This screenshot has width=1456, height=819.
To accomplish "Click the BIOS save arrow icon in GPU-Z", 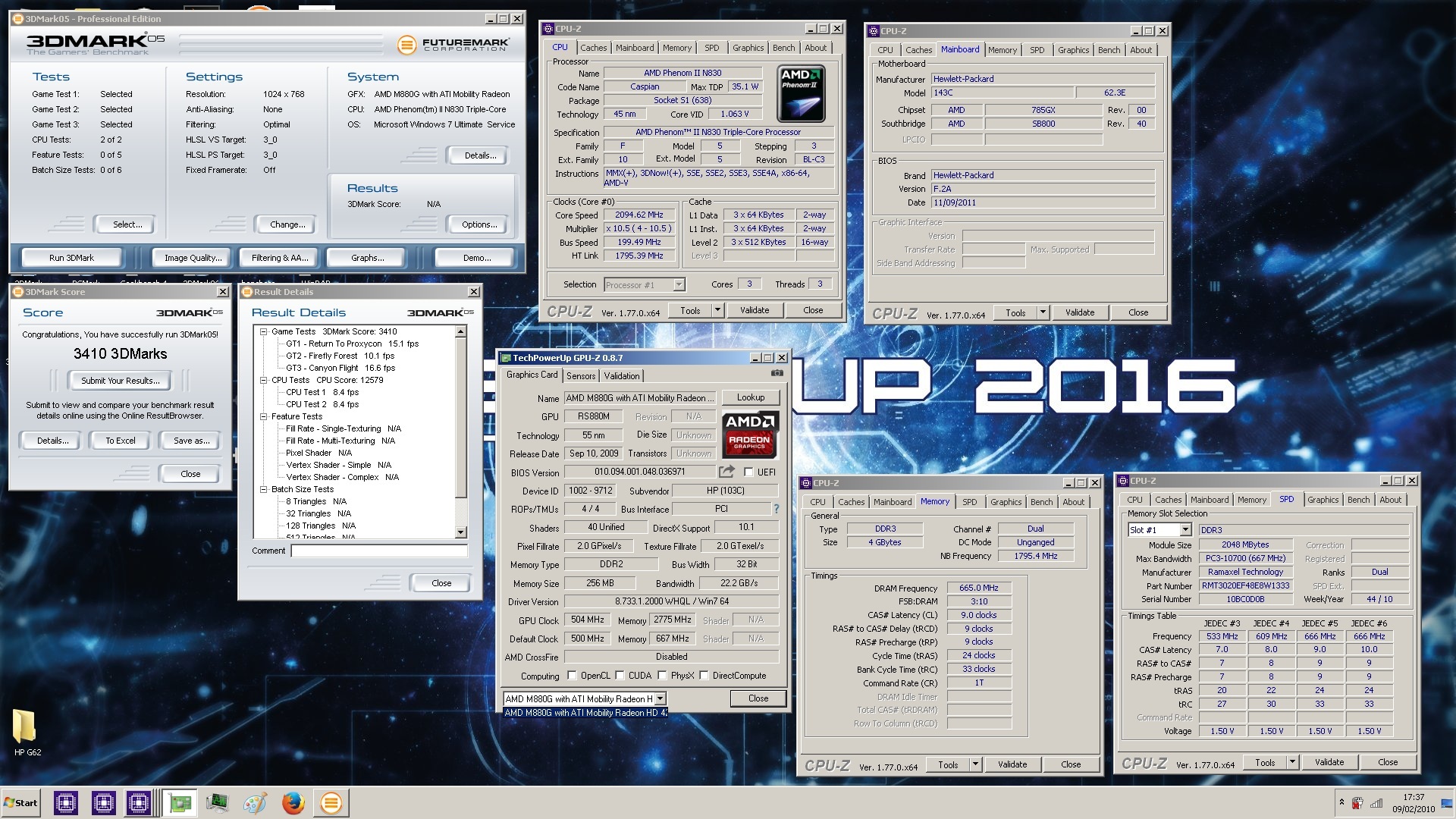I will point(726,472).
